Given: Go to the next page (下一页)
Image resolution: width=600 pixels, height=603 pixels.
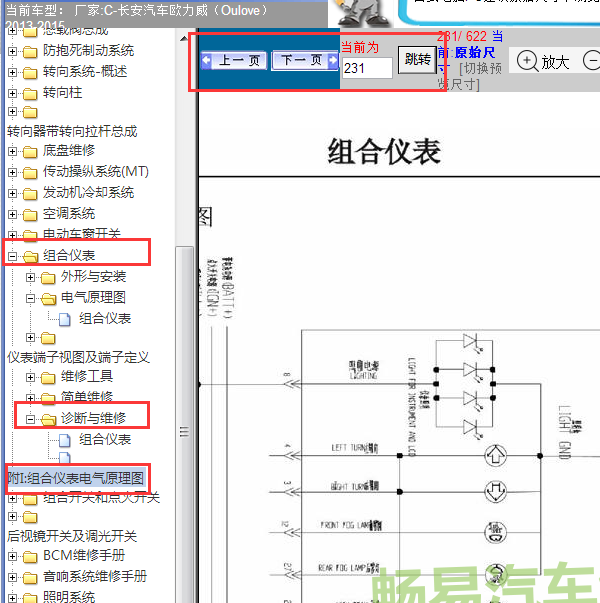Looking at the screenshot, I should point(305,60).
